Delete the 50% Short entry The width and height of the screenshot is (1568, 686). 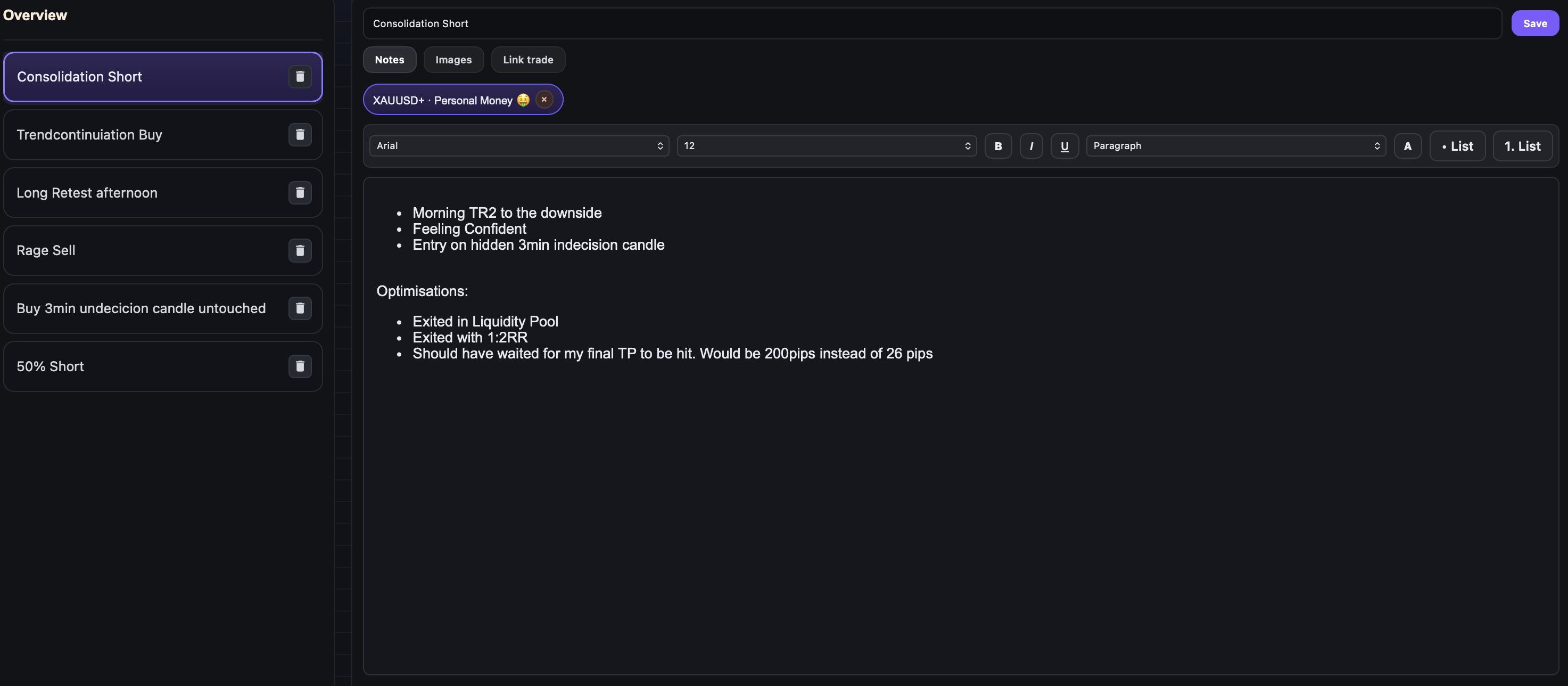[300, 366]
